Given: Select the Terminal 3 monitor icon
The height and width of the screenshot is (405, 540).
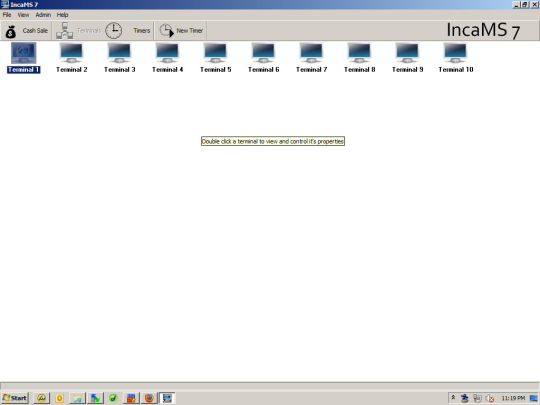Looking at the screenshot, I should 120,53.
